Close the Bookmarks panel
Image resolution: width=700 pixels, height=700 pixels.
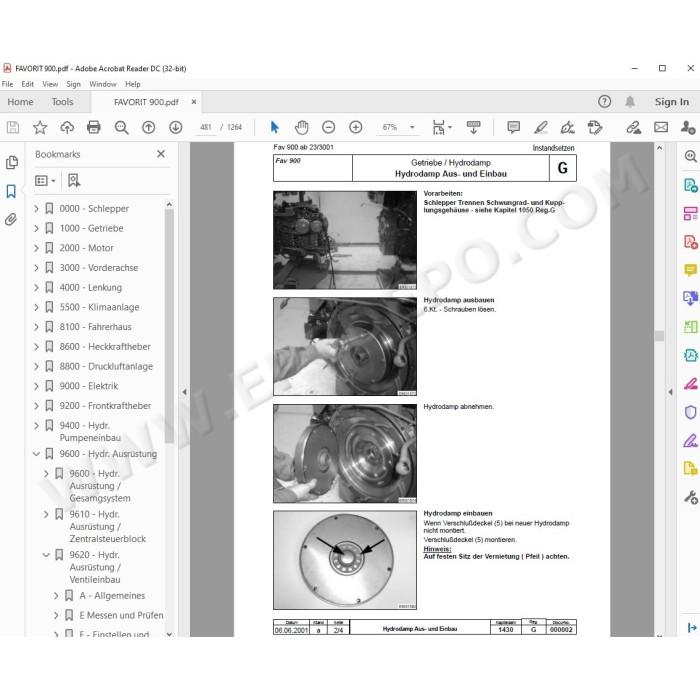click(x=161, y=154)
